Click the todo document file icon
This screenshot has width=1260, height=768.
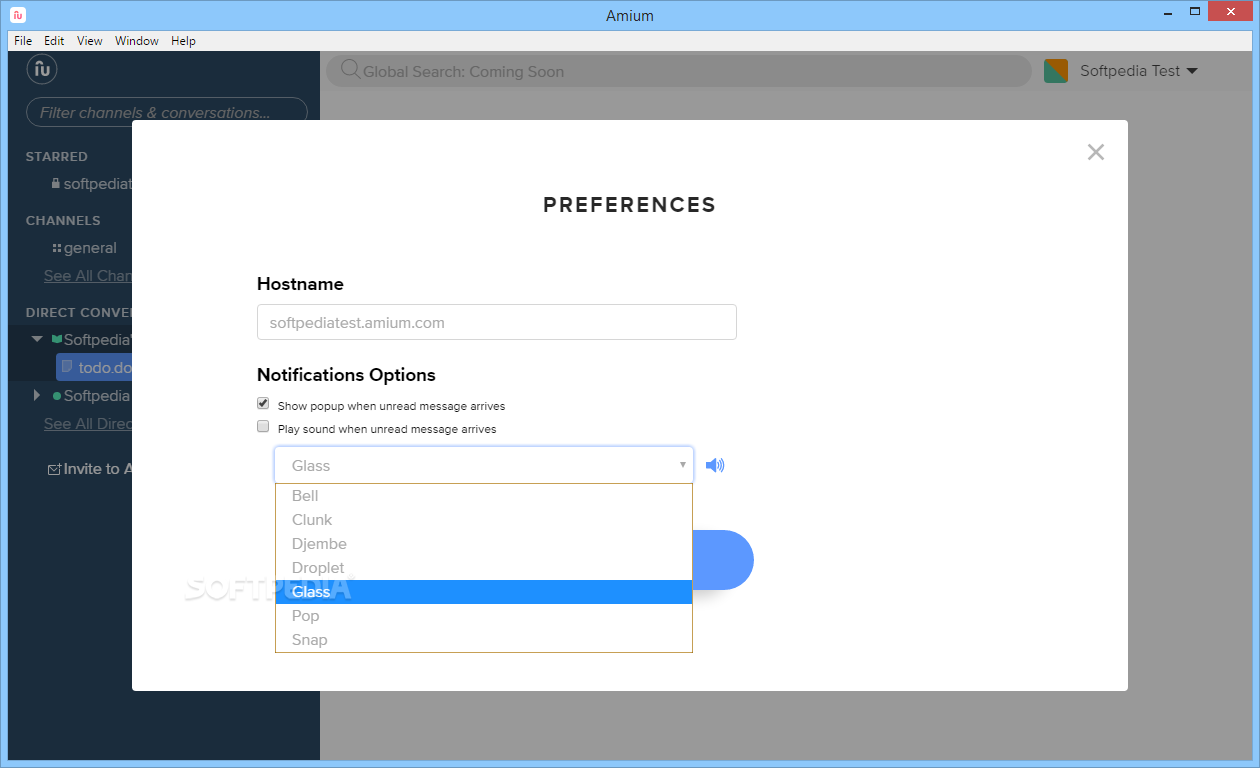pos(67,367)
